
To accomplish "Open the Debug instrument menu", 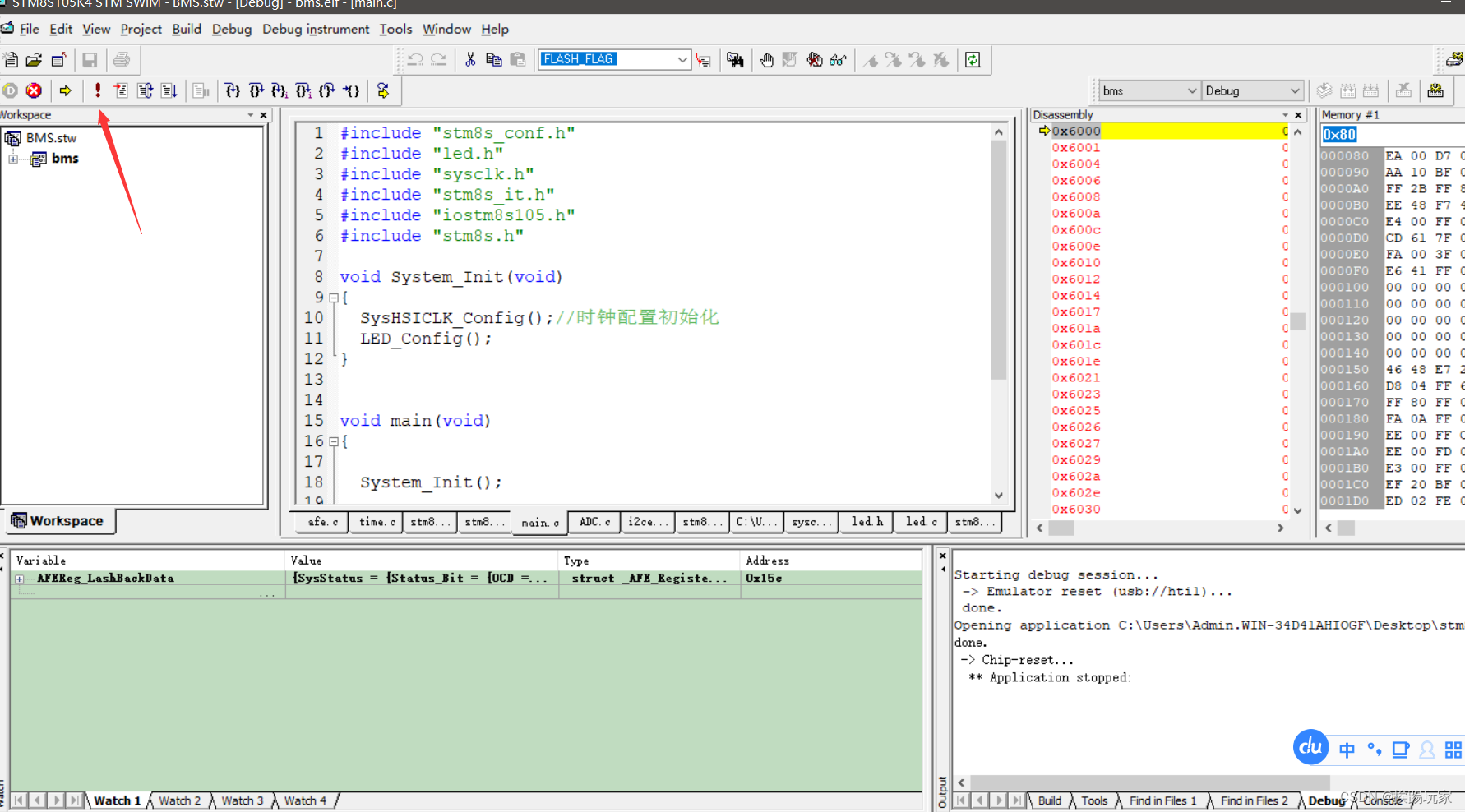I will [x=316, y=29].
